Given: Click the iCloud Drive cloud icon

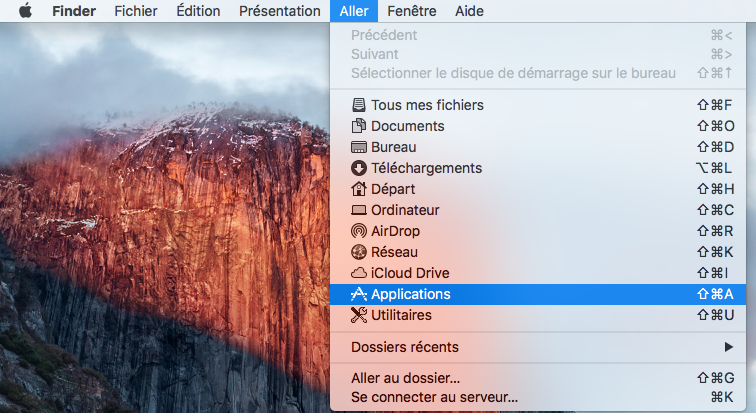Looking at the screenshot, I should 360,273.
